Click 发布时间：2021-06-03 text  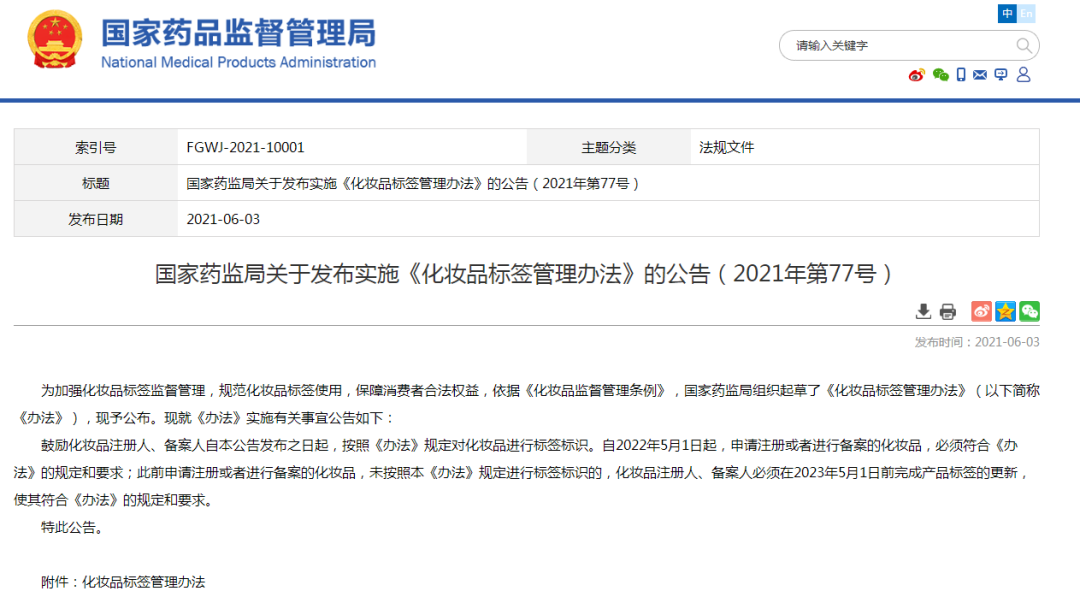(x=977, y=342)
